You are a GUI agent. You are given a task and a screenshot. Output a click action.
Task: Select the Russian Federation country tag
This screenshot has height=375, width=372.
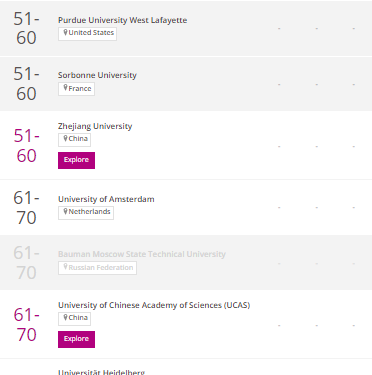[x=97, y=268]
